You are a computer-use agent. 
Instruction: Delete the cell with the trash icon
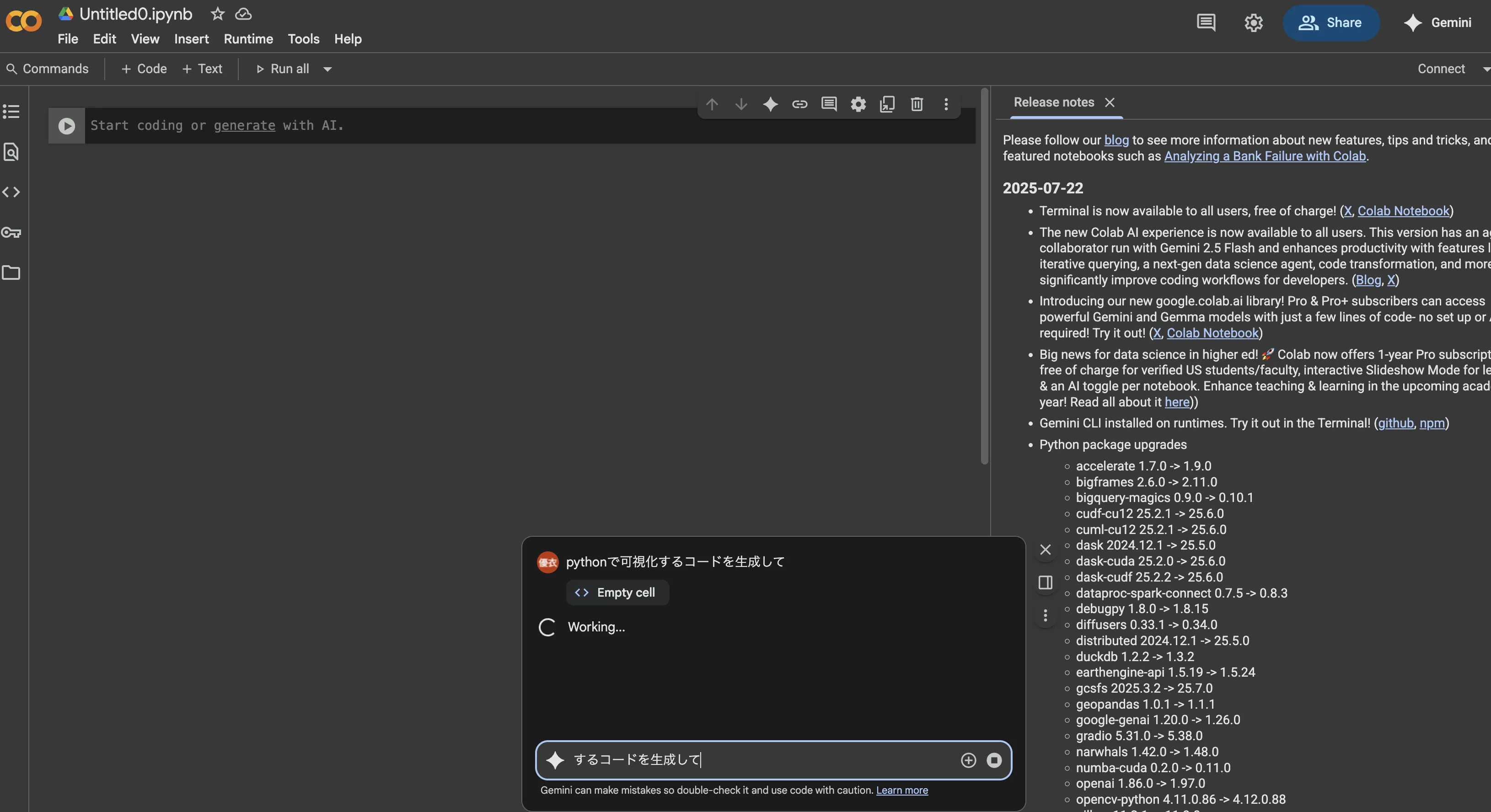point(916,105)
